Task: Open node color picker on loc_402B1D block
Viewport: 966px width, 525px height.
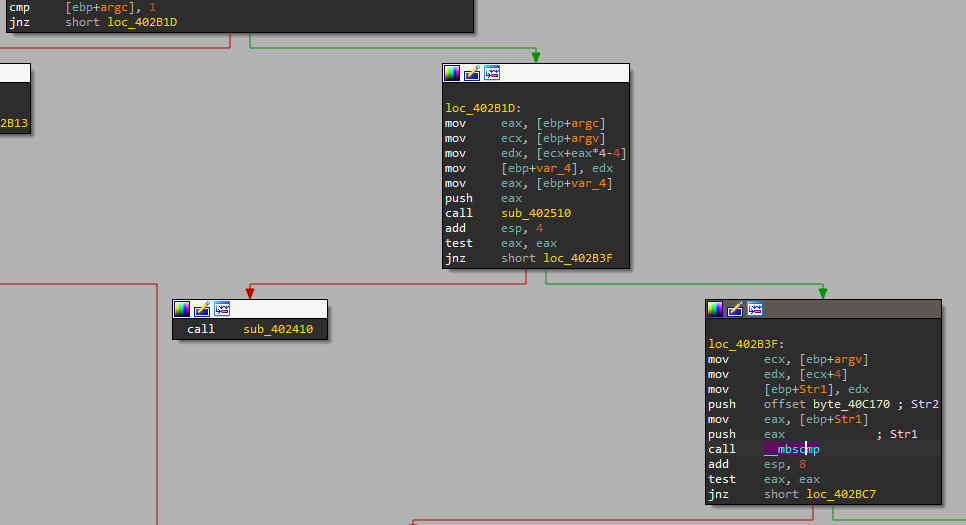Action: click(452, 73)
